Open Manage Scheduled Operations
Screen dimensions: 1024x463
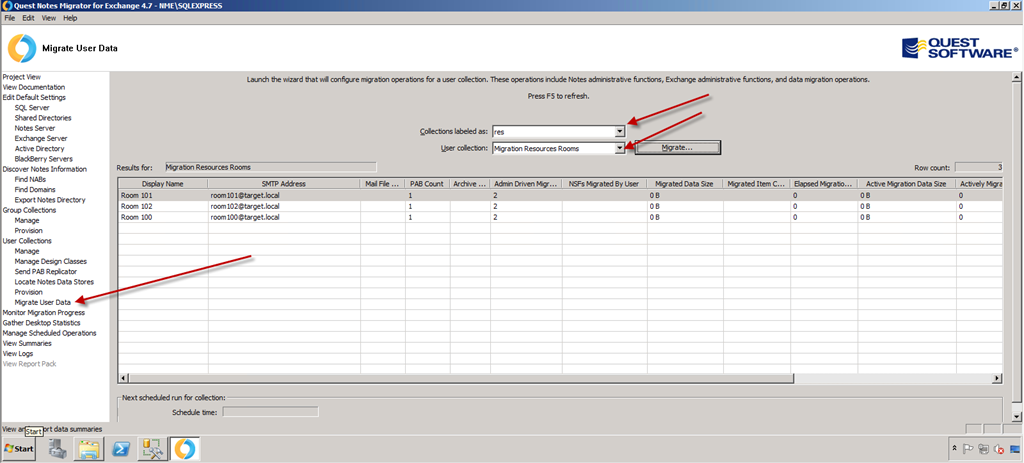click(50, 333)
